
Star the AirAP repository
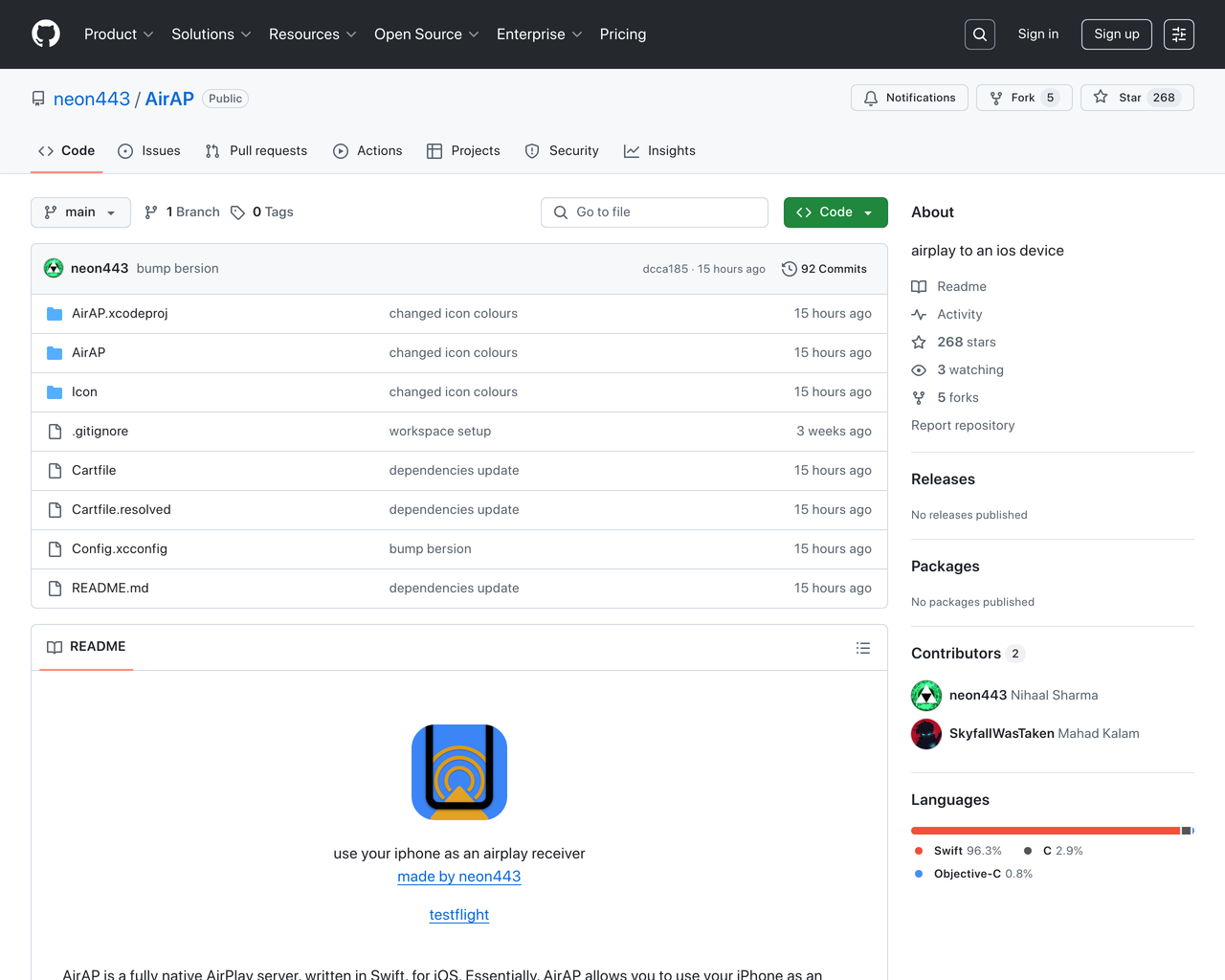(x=1137, y=98)
